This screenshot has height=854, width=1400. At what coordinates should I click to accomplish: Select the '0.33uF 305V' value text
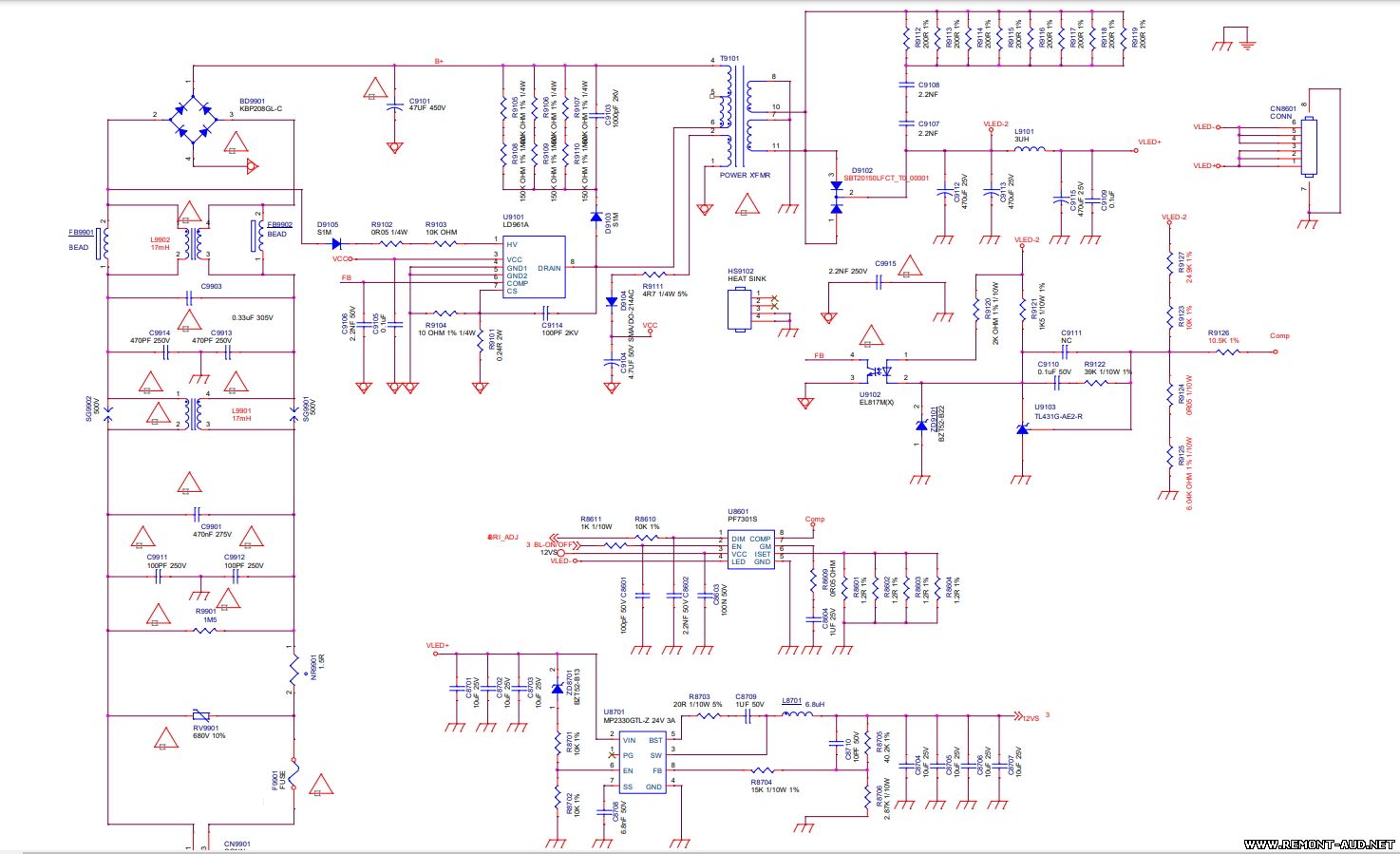point(253,317)
